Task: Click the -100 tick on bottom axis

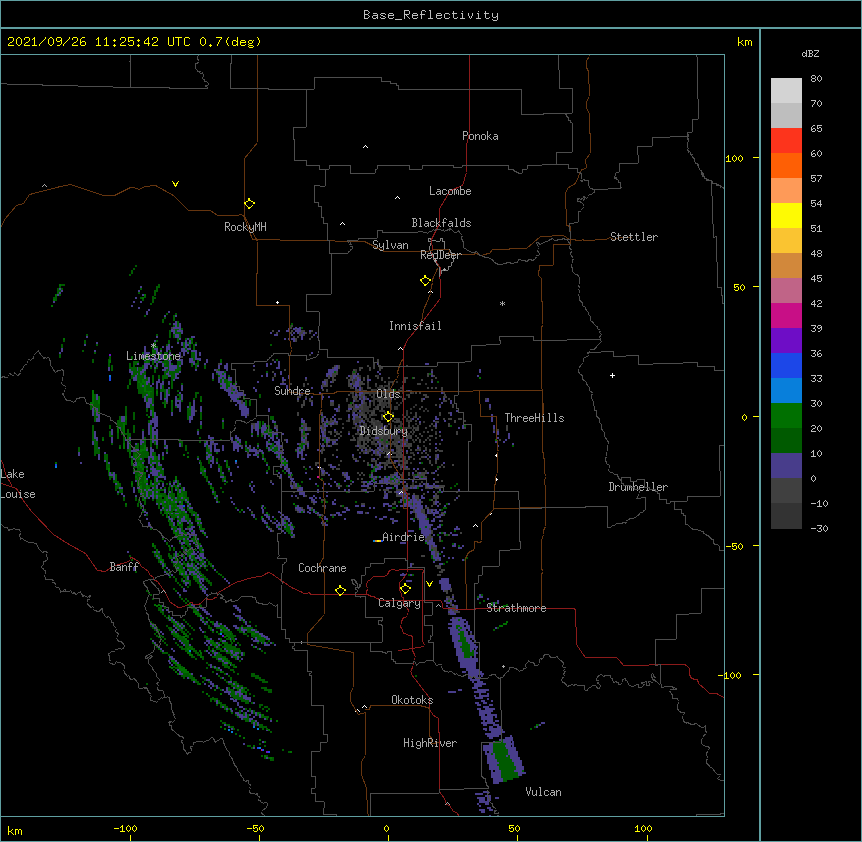Action: [x=125, y=828]
